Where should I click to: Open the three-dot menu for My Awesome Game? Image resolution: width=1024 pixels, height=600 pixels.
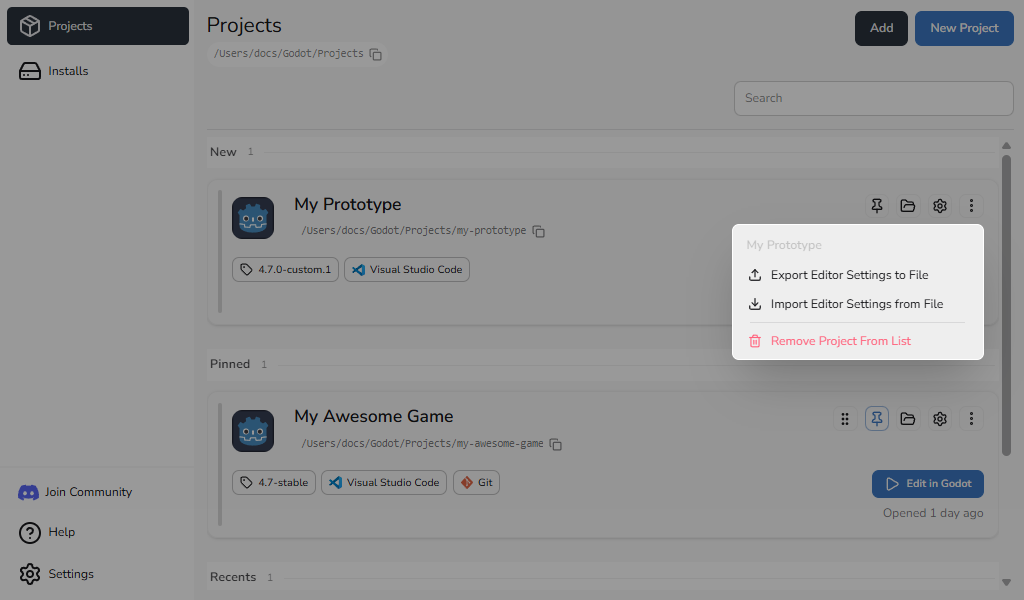(x=971, y=418)
